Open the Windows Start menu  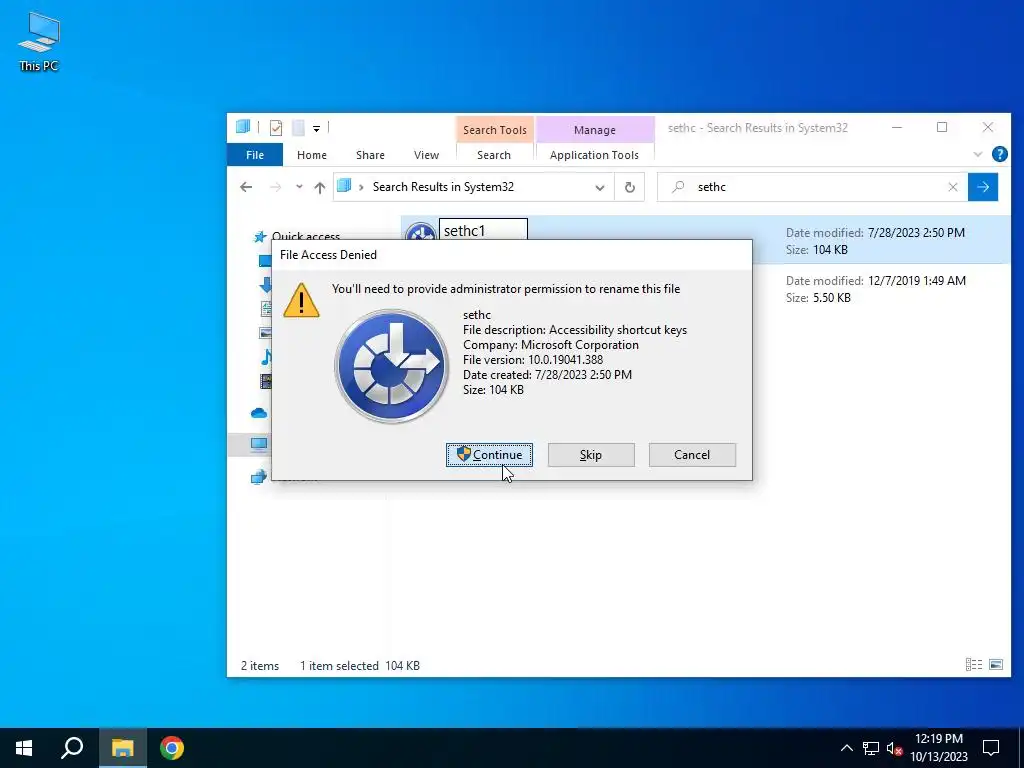pos(24,748)
